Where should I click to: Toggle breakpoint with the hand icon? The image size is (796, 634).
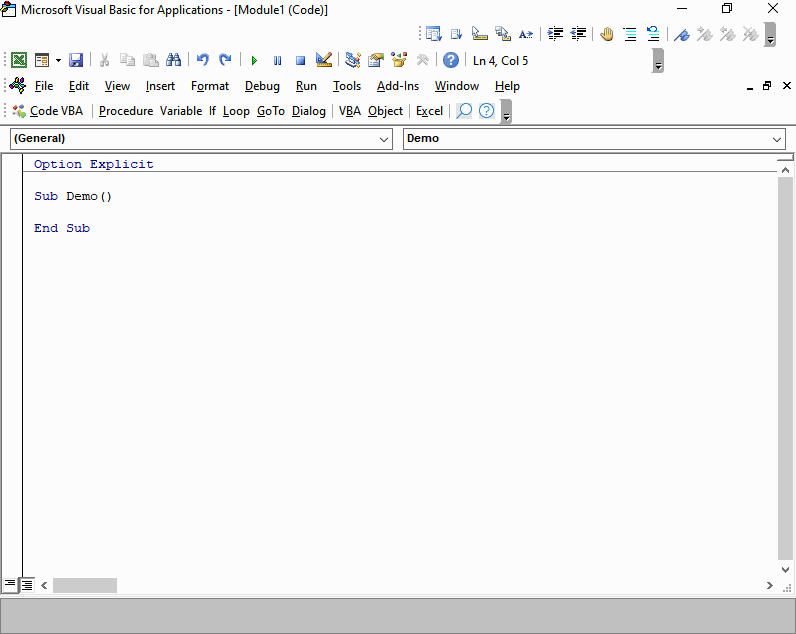[x=607, y=35]
